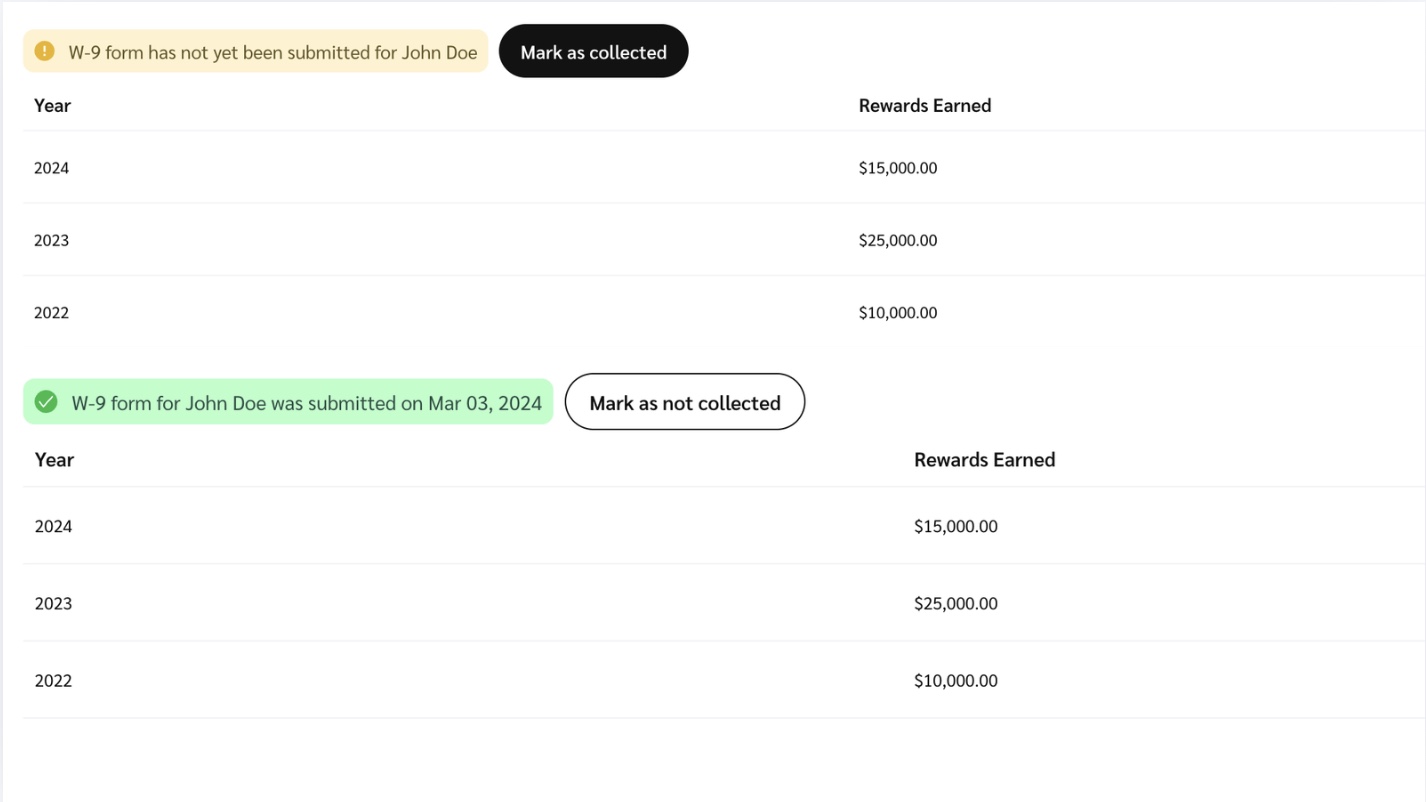The image size is (1426, 802).
Task: Click the Year header beneath the yellow banner
Action: click(52, 106)
